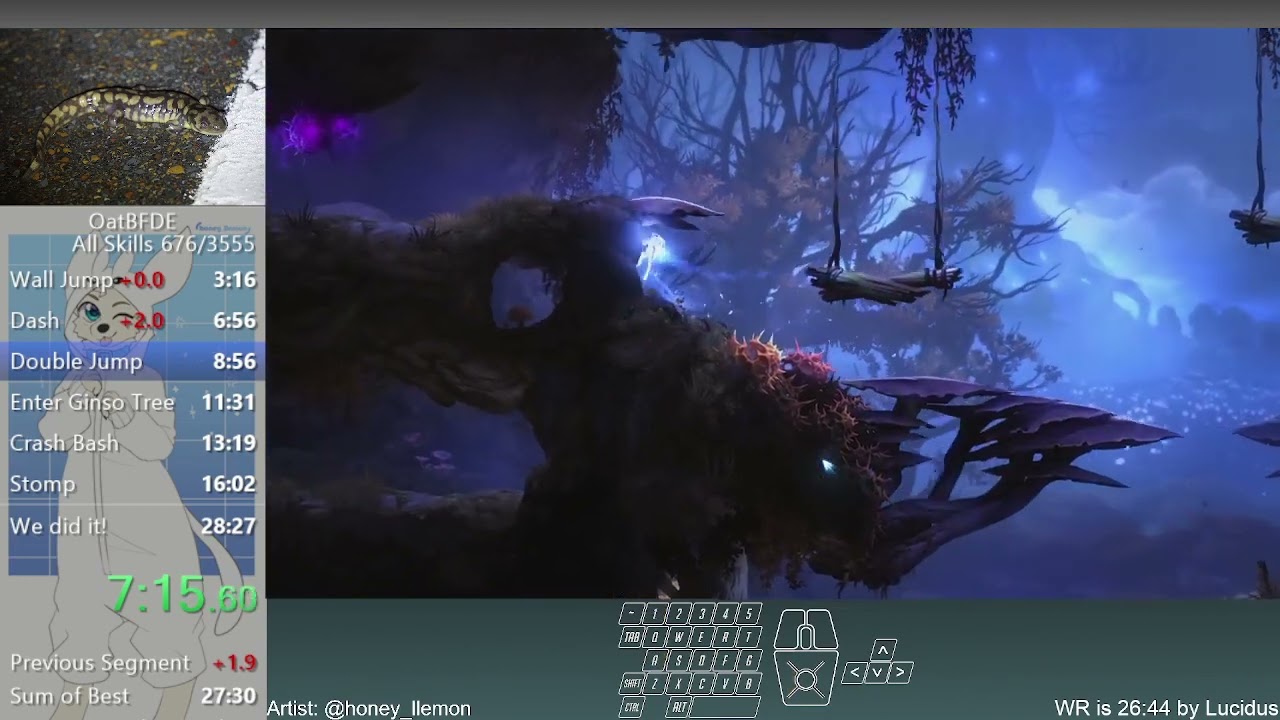Click the right arrow key overlay
Screen dimensions: 1280x720
[x=900, y=673]
